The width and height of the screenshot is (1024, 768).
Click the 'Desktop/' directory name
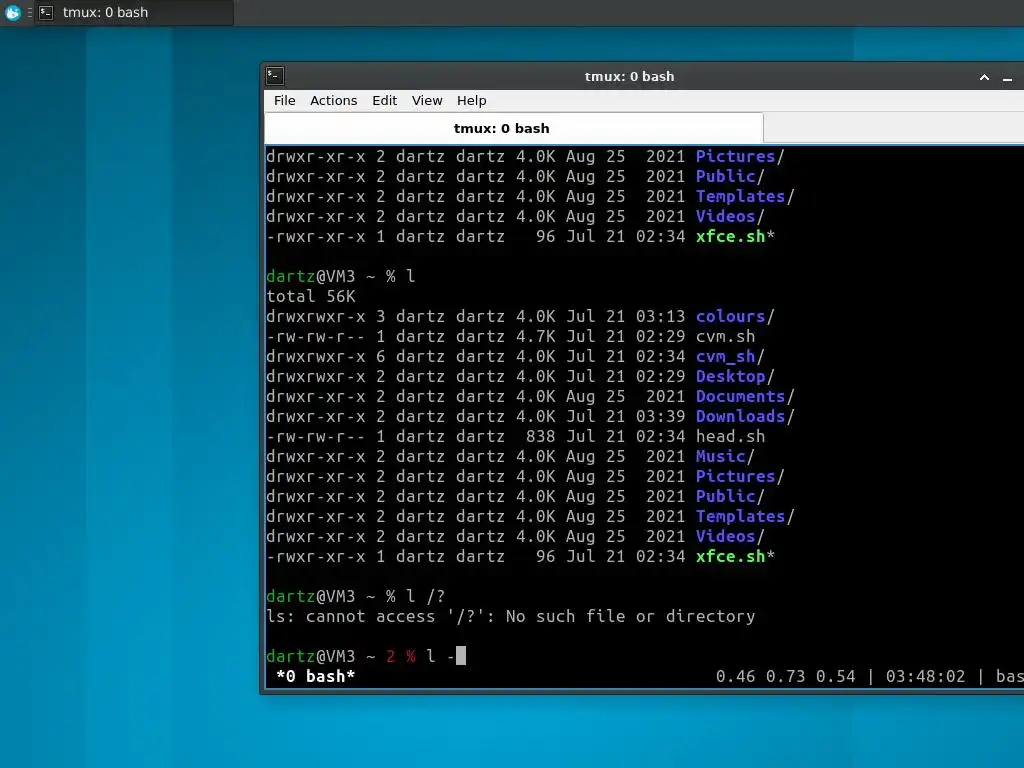pos(735,377)
